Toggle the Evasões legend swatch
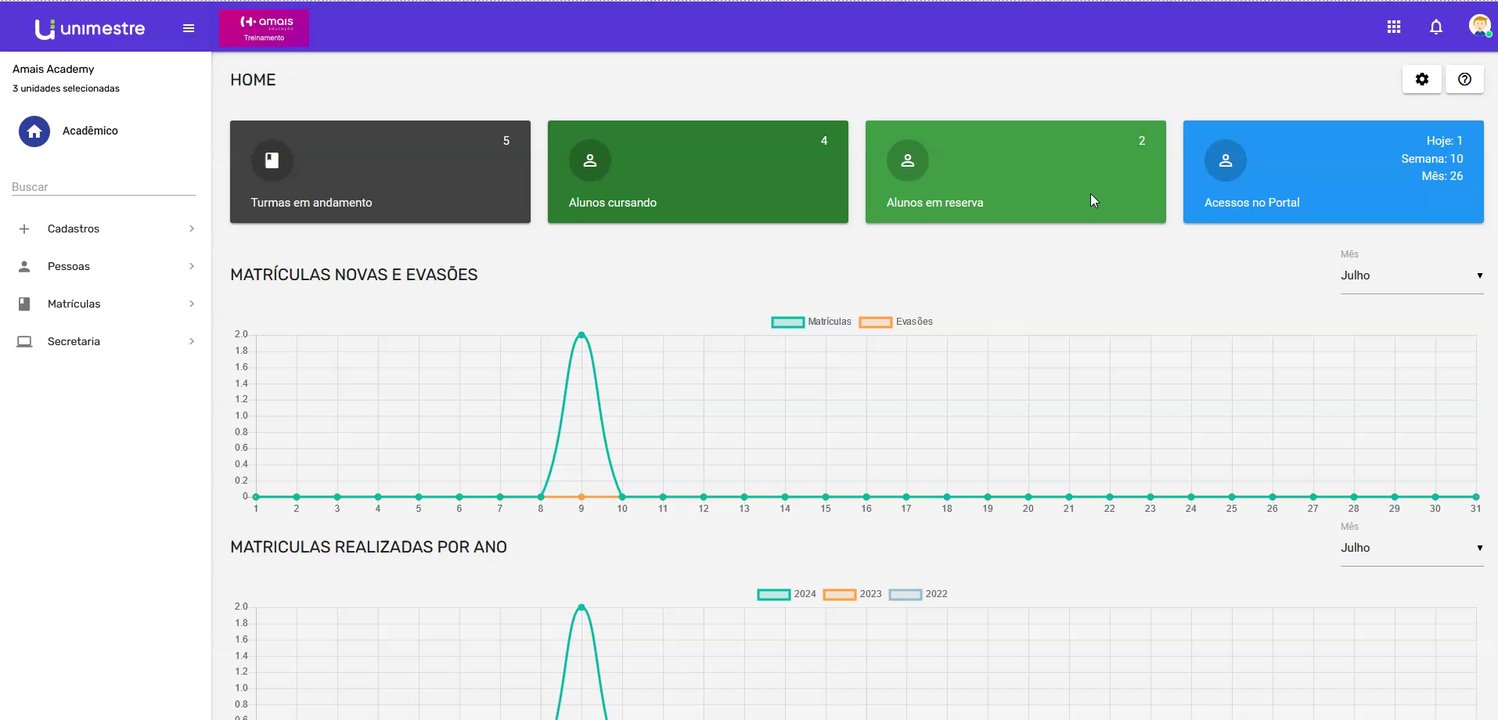Image resolution: width=1498 pixels, height=720 pixels. (x=876, y=322)
